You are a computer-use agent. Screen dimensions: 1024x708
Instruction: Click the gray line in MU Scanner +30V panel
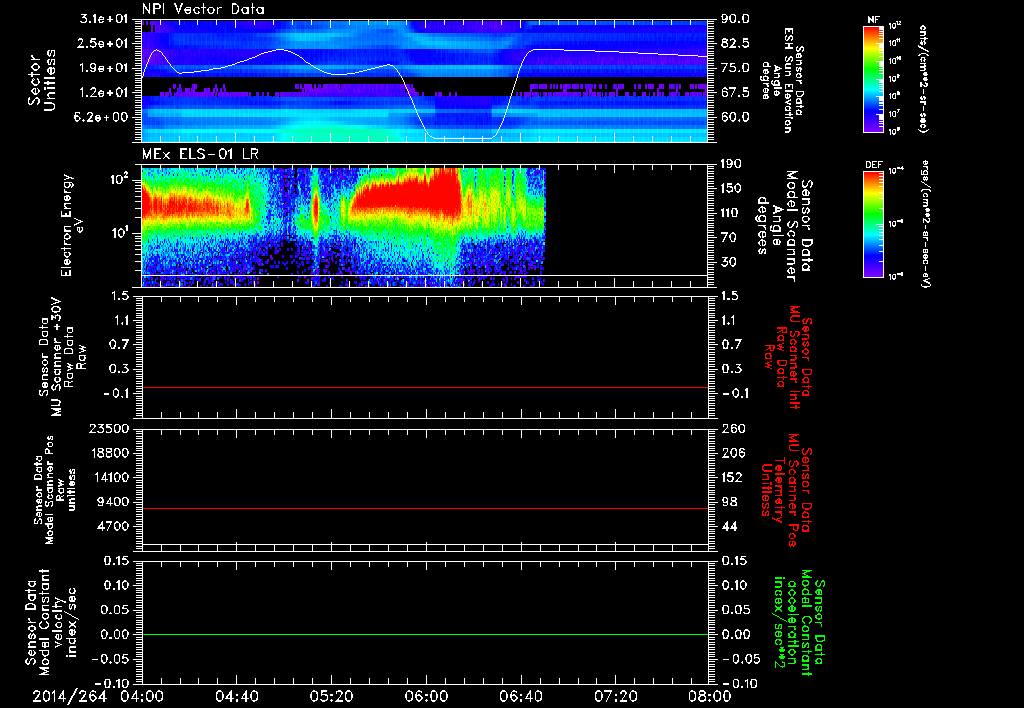[424, 387]
